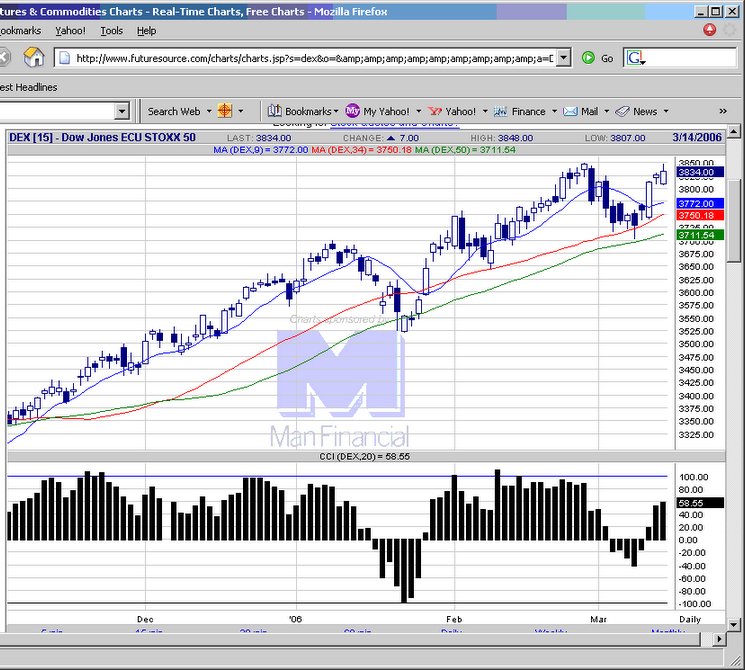Screen dimensions: 745x670
Task: Open the Yahoo search box dropdown
Action: [x=122, y=112]
